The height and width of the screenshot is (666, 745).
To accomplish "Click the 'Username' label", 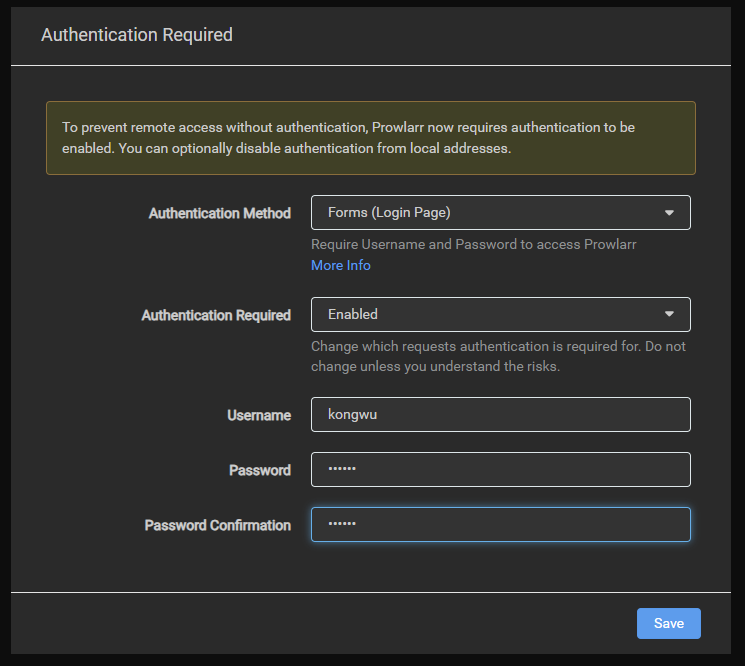I will point(259,415).
